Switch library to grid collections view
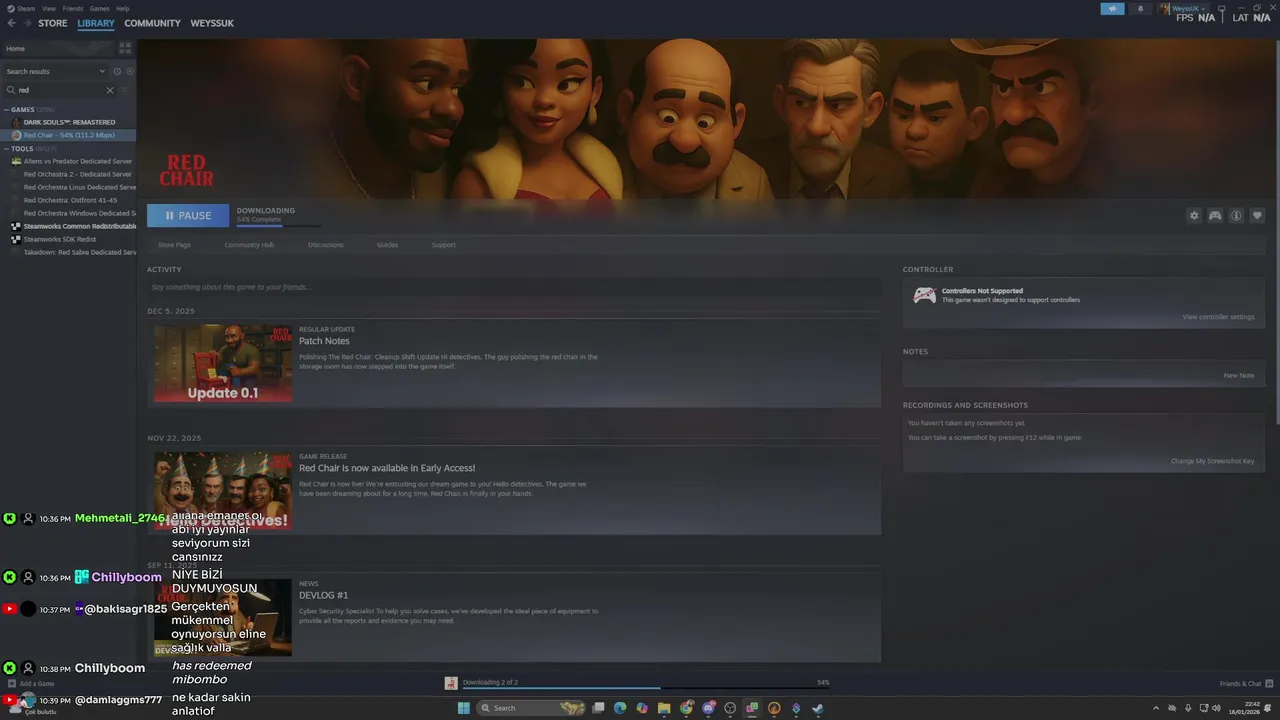Screen dimensions: 1280x720 click(x=125, y=48)
